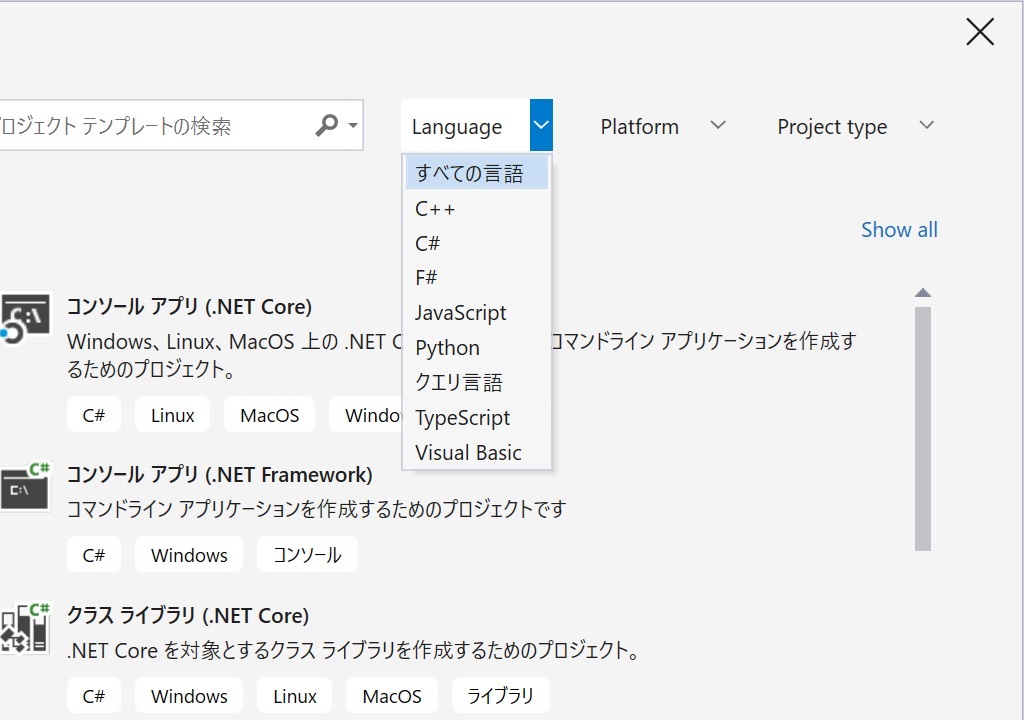The image size is (1024, 720).
Task: Select the コンソール アプリ (.NET Framework) template icon
Action: [25, 487]
